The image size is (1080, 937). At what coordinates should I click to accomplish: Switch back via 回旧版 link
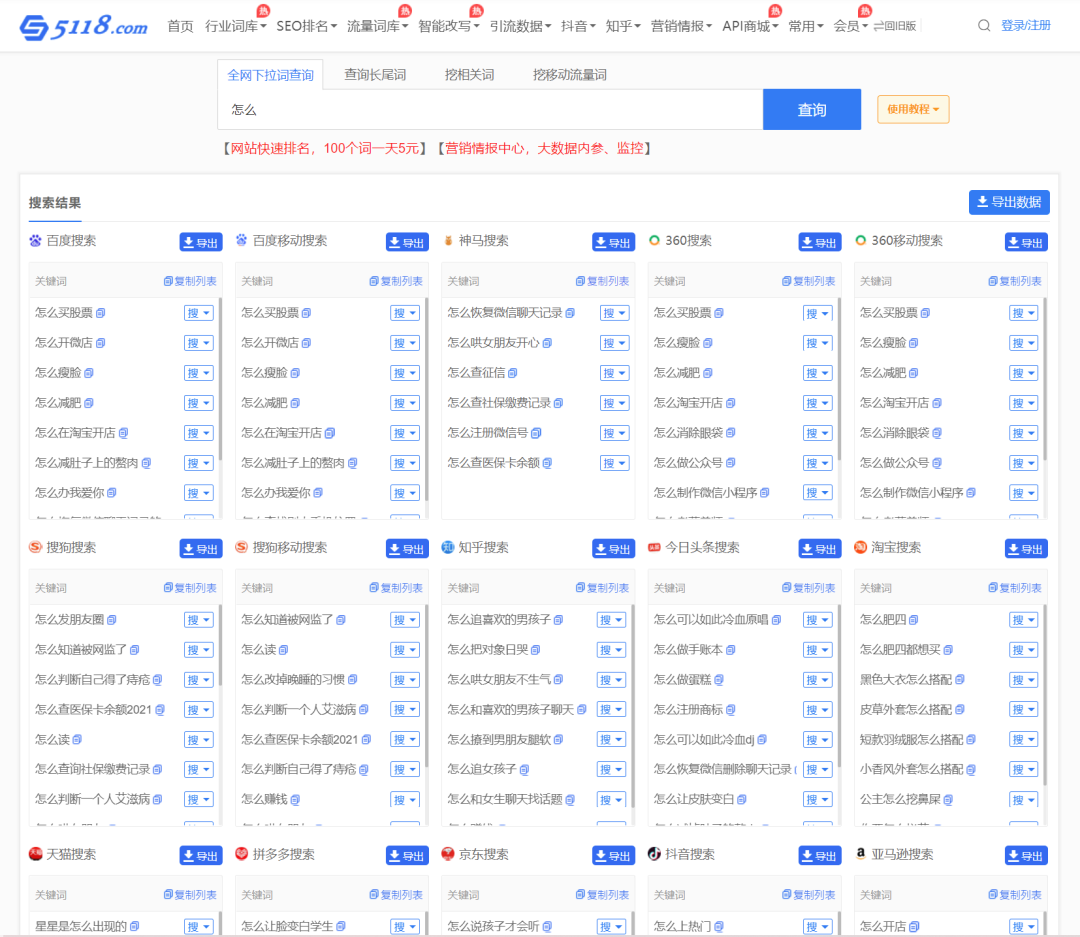[x=895, y=26]
